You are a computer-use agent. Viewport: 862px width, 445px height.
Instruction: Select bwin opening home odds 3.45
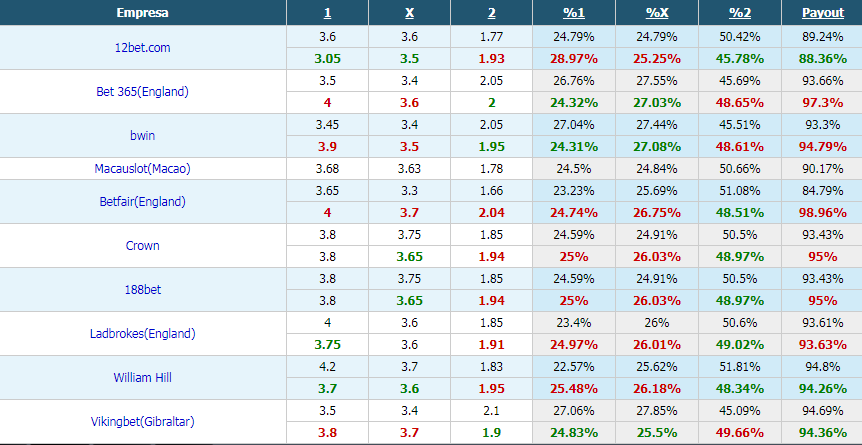pos(327,125)
